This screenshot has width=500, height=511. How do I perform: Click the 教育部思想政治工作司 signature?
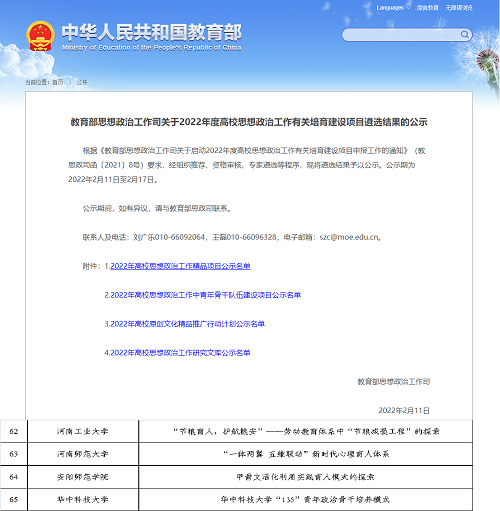pos(394,382)
